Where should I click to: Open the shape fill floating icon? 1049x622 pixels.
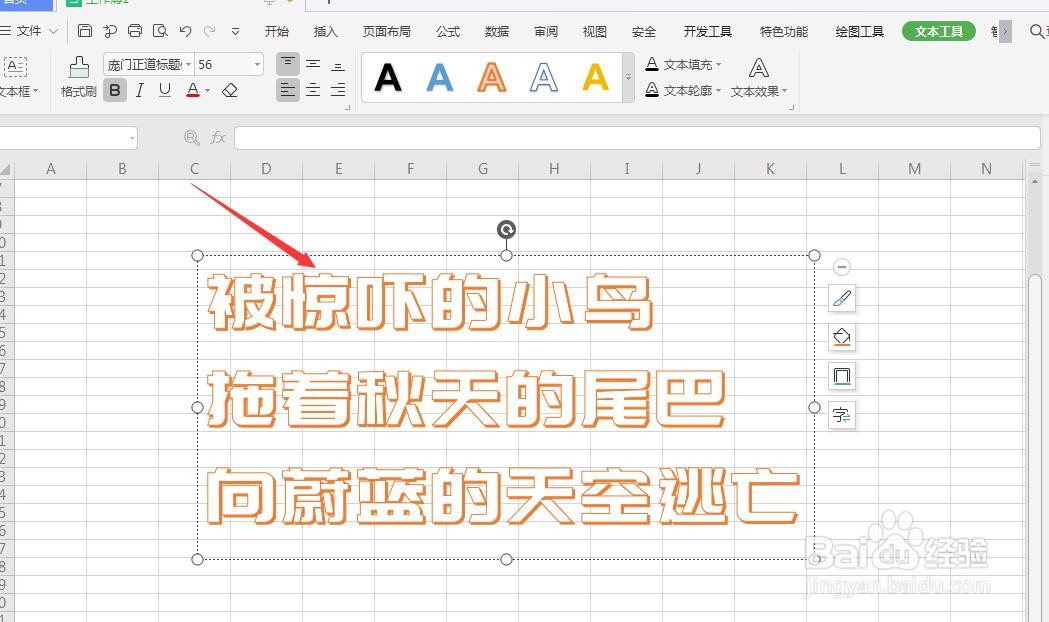coord(842,337)
